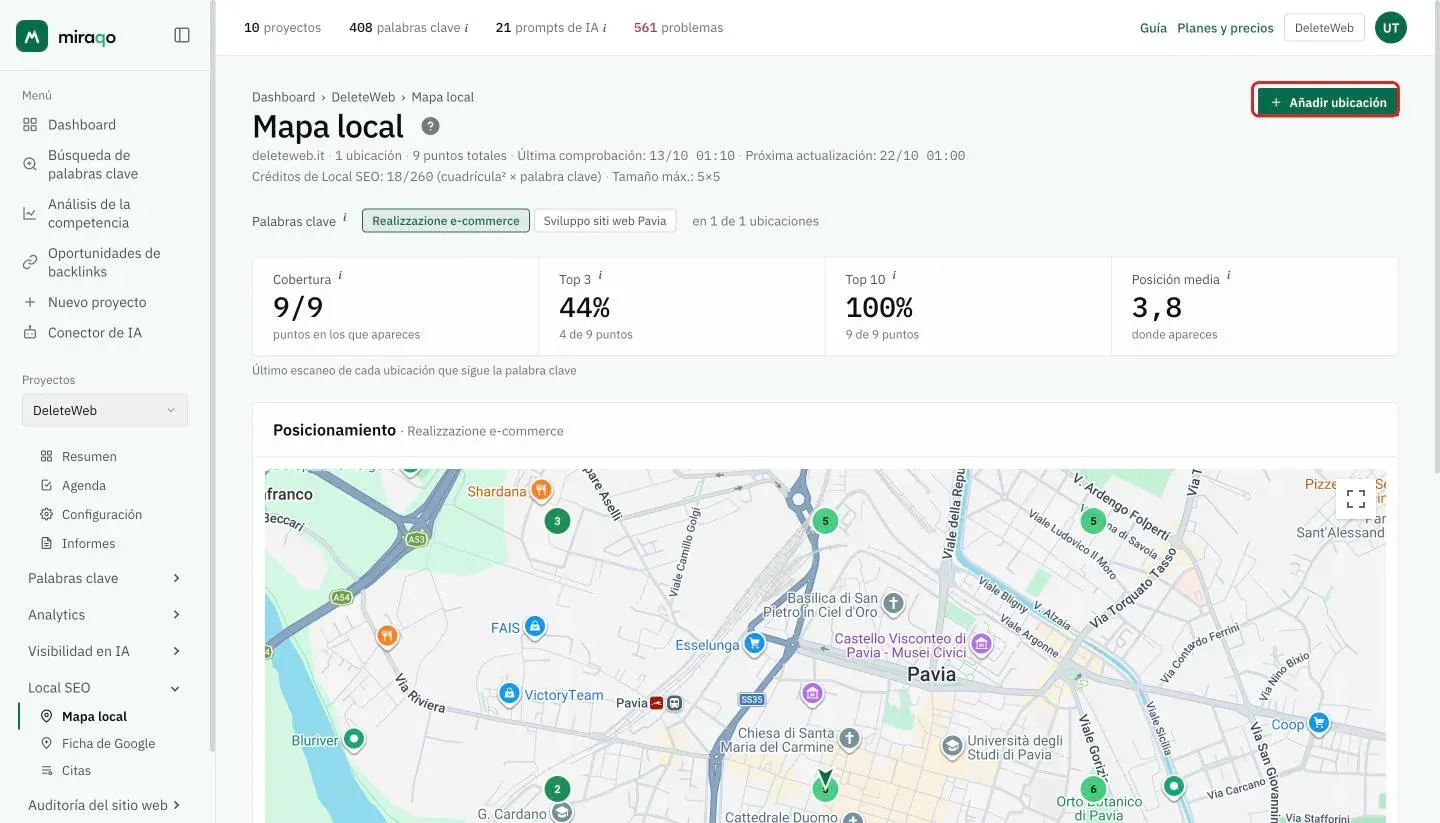Click the Coop shopping marker on the map
This screenshot has height=823, width=1440.
[1319, 723]
